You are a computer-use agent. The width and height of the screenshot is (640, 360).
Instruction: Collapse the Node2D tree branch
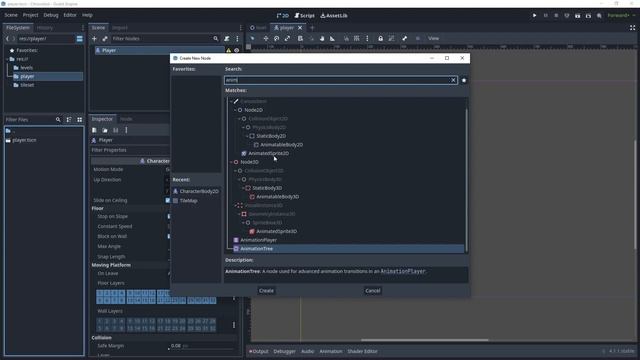click(235, 110)
